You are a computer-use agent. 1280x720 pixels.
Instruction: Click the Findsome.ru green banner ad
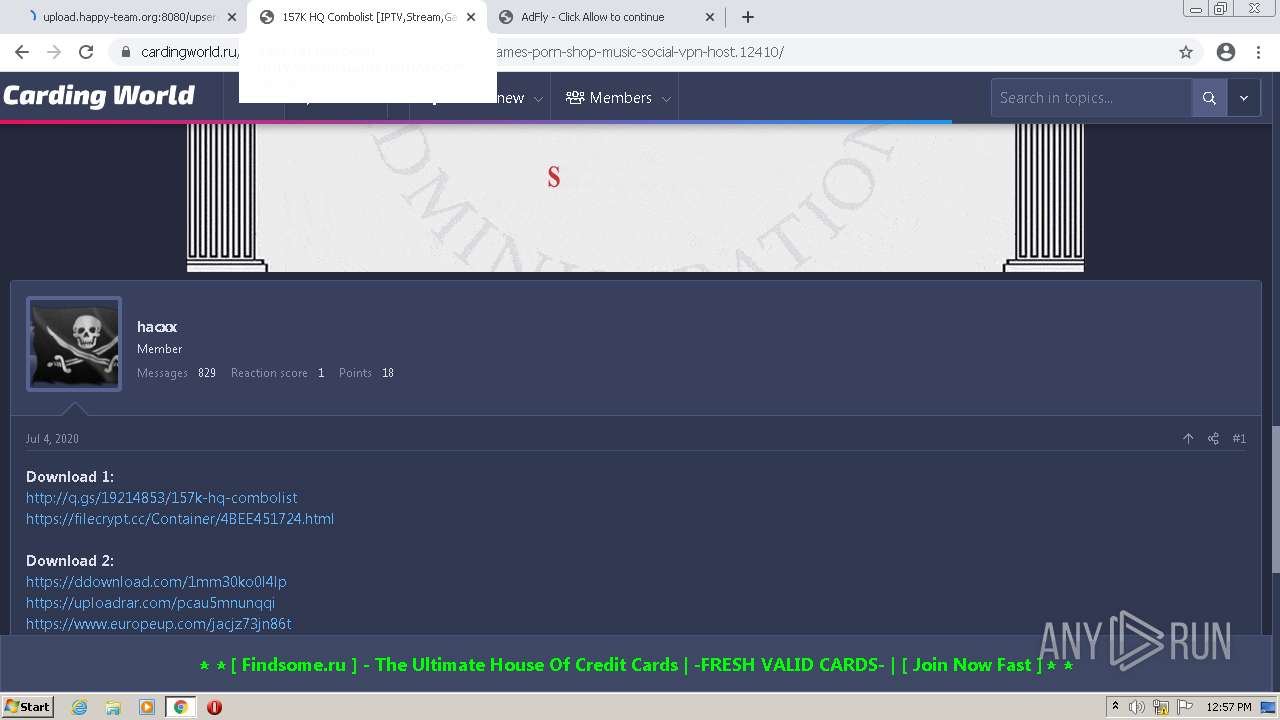[636, 665]
